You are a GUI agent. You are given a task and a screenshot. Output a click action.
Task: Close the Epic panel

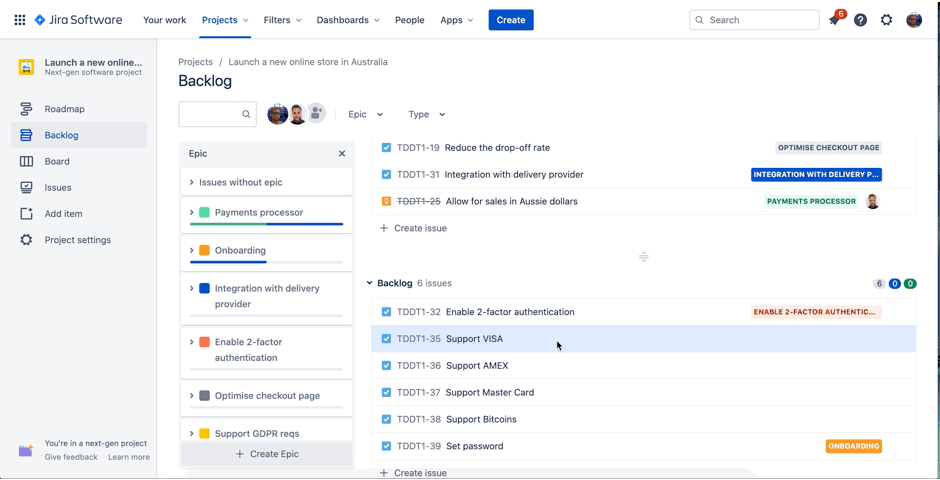(342, 153)
